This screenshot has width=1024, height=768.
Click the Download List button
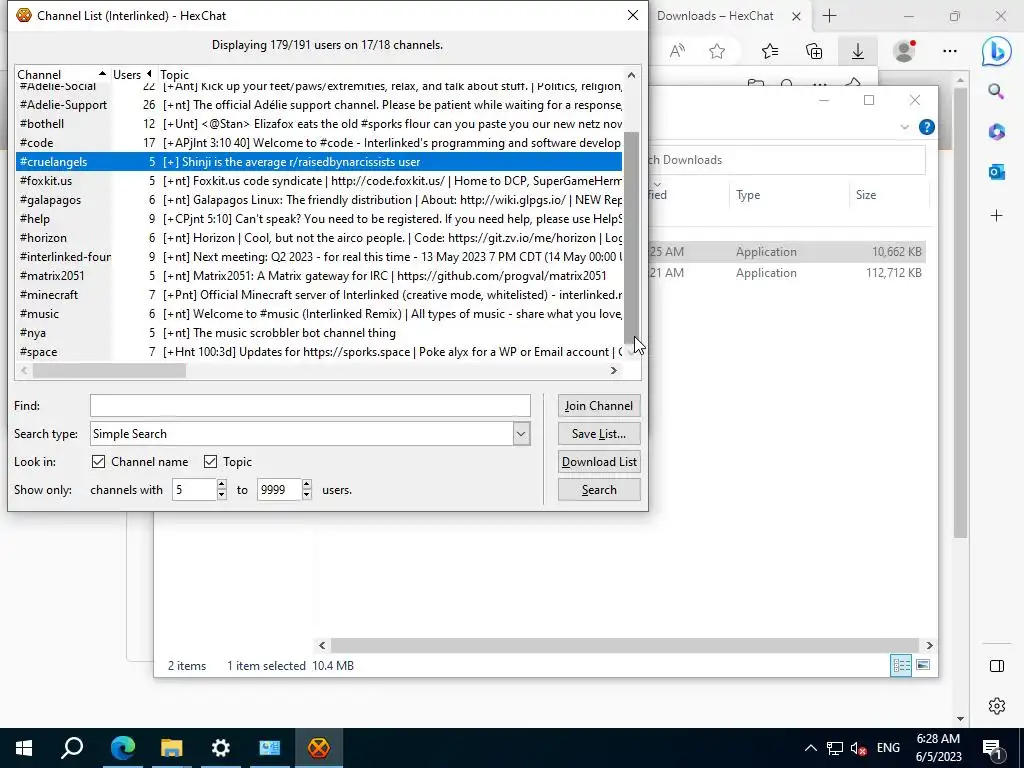pos(599,462)
